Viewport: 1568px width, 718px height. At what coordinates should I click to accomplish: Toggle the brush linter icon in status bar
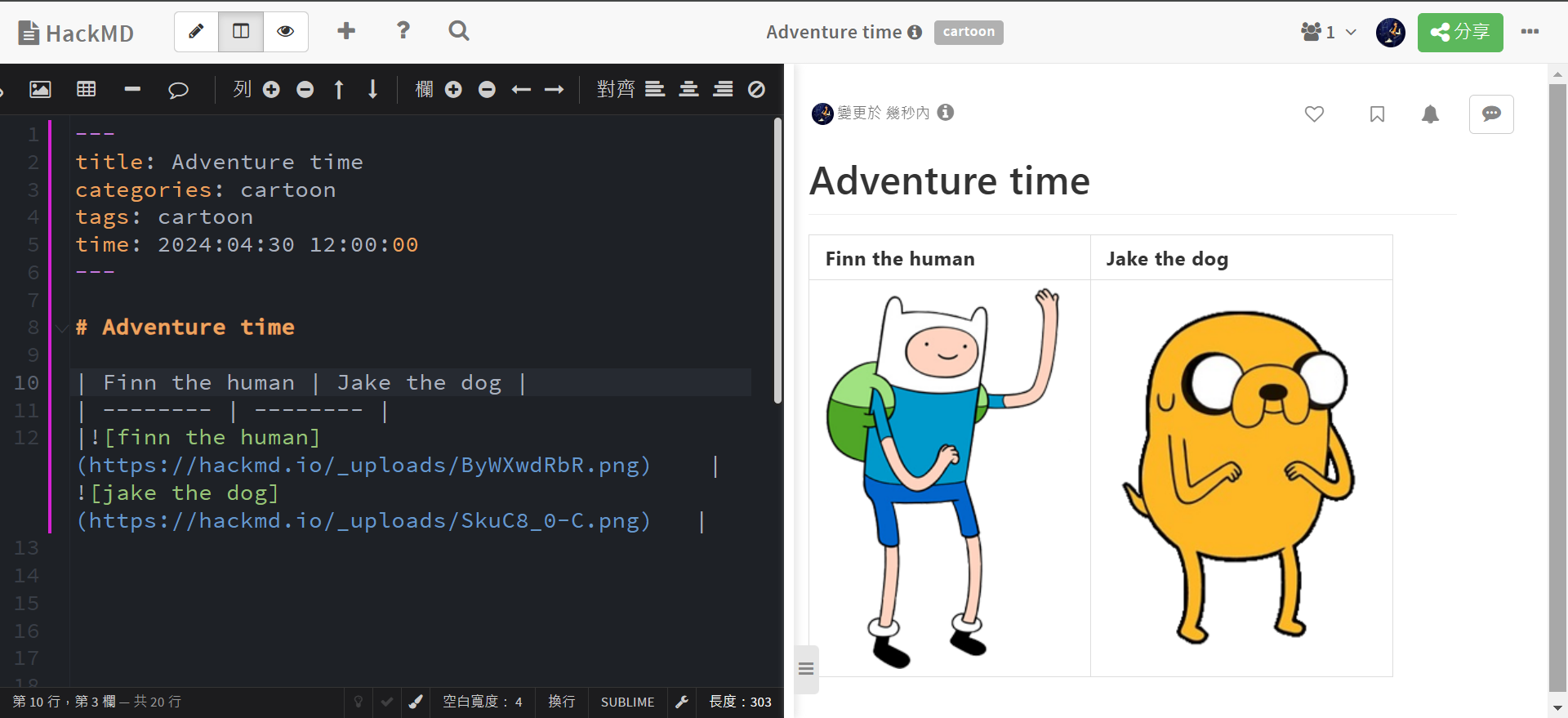(416, 702)
